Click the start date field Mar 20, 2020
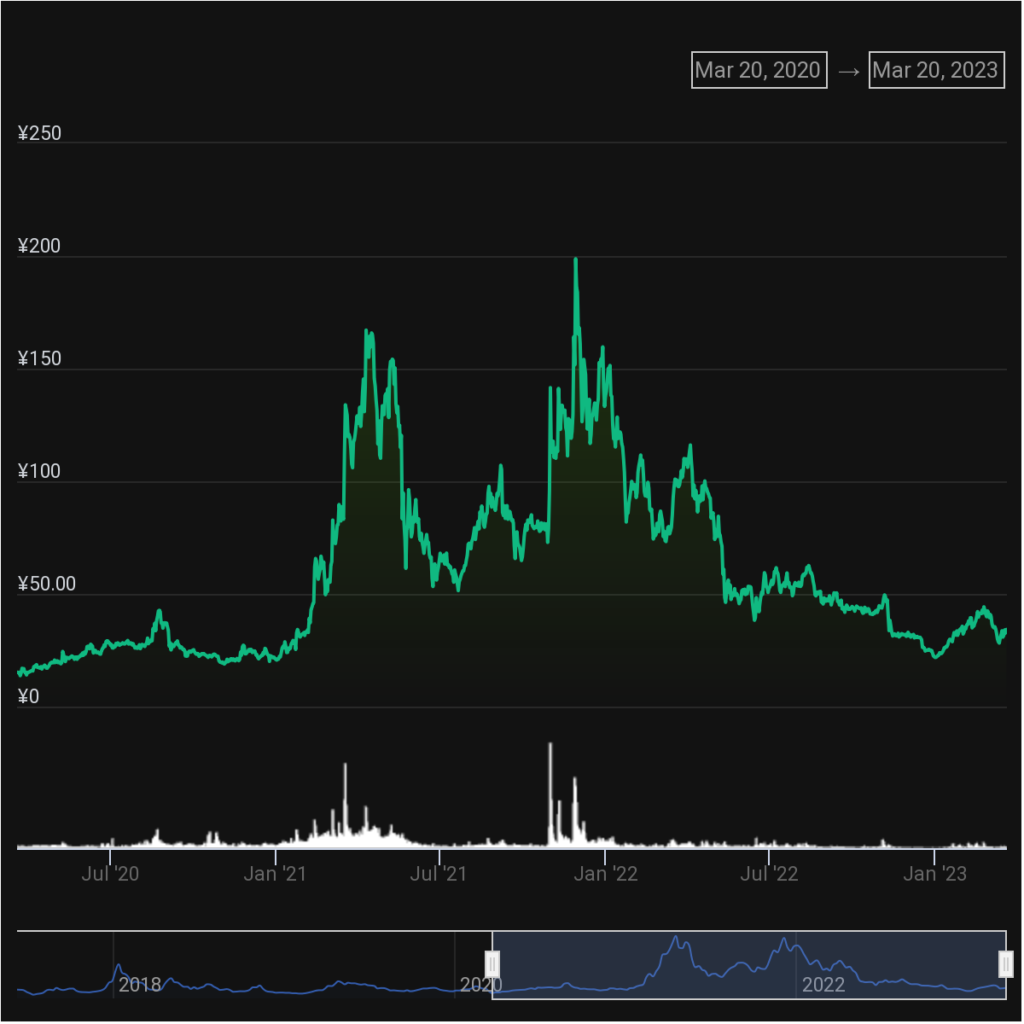 760,70
